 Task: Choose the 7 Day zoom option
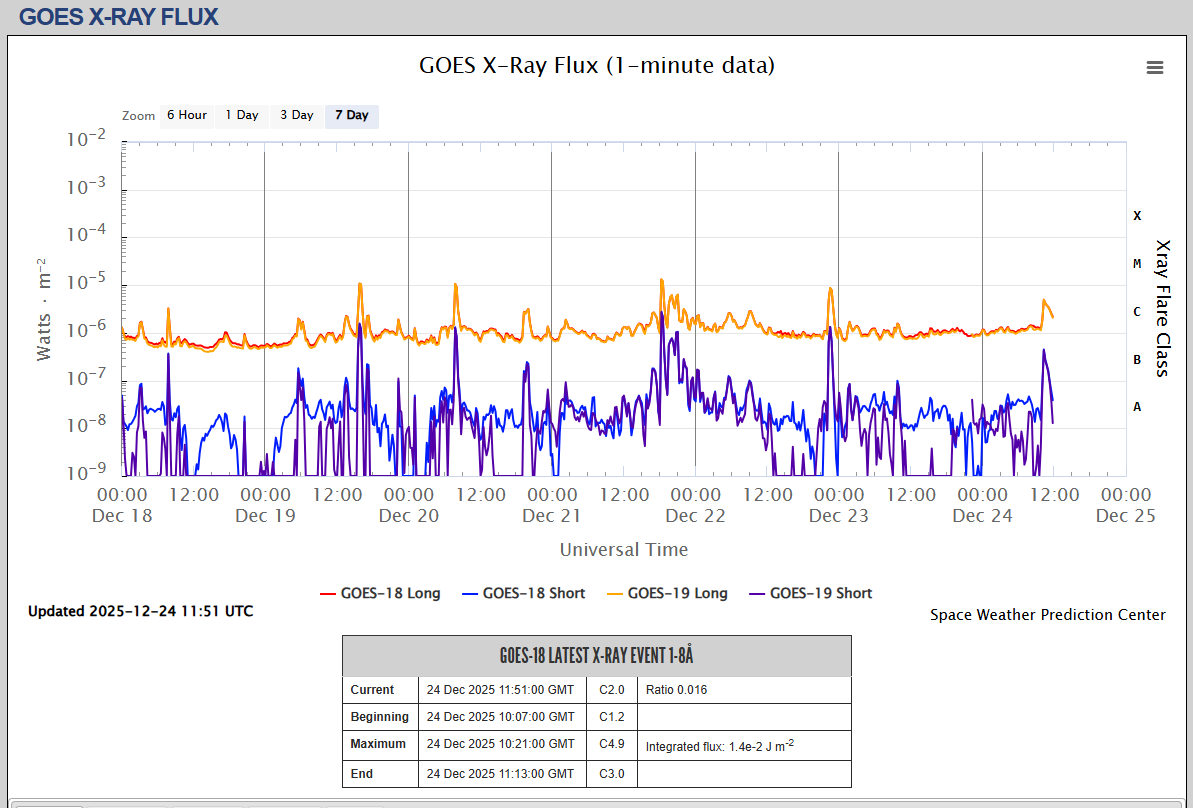[351, 116]
